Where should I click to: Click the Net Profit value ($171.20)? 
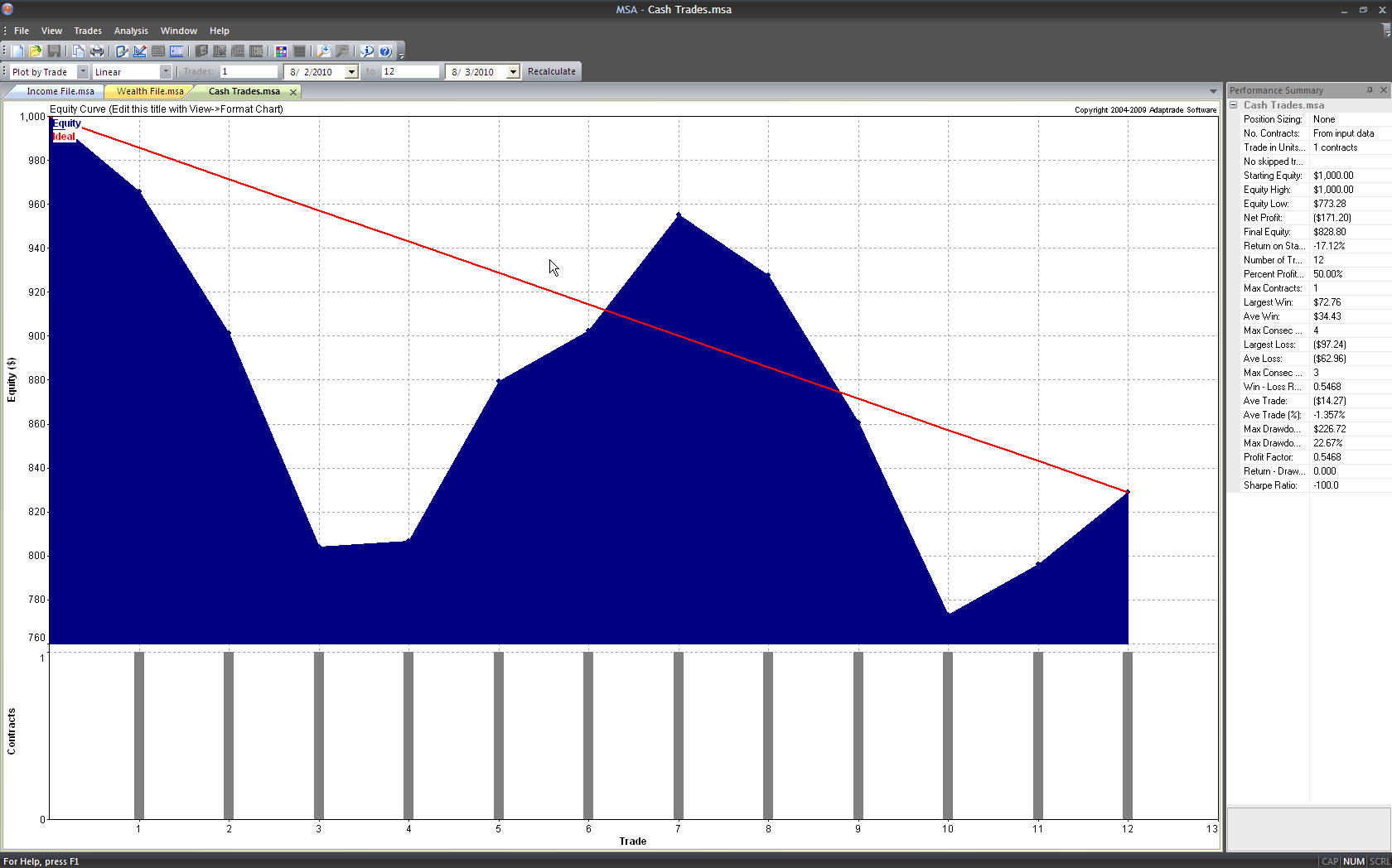point(1332,218)
